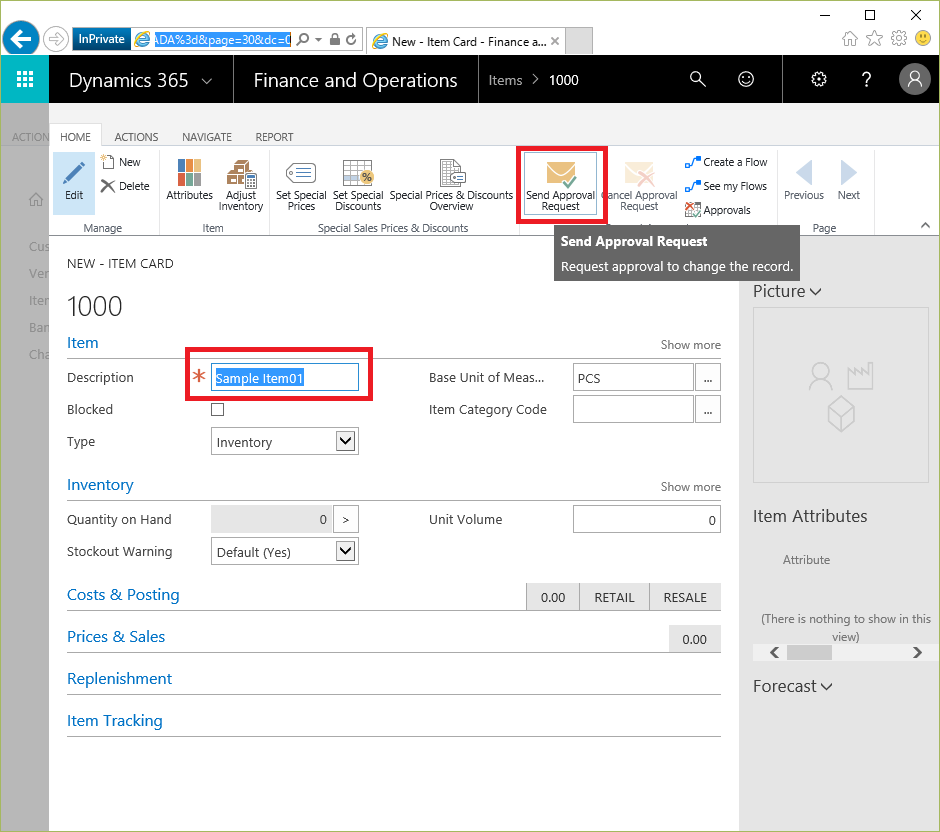
Task: Collapse the Picture section
Action: tap(787, 291)
